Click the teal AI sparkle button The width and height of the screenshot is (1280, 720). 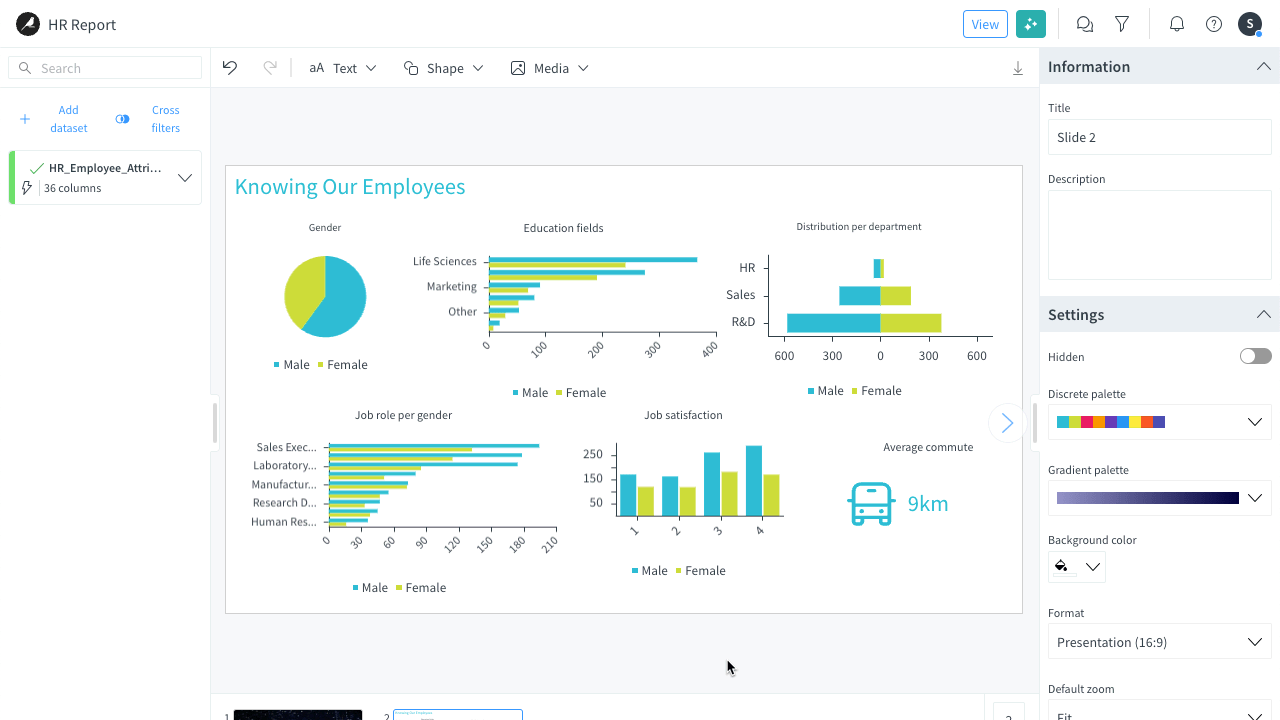click(1030, 24)
